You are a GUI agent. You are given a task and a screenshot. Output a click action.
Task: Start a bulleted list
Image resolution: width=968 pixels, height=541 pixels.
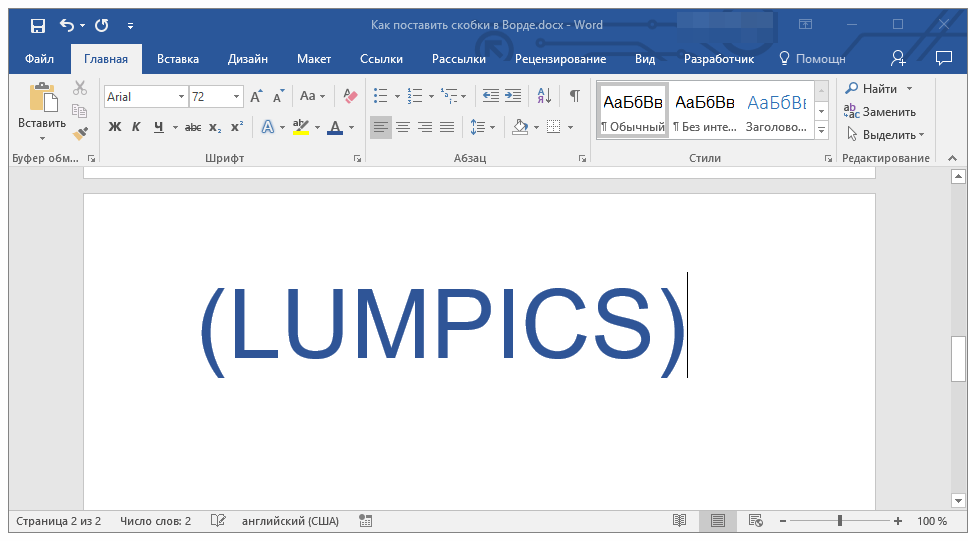coord(381,96)
